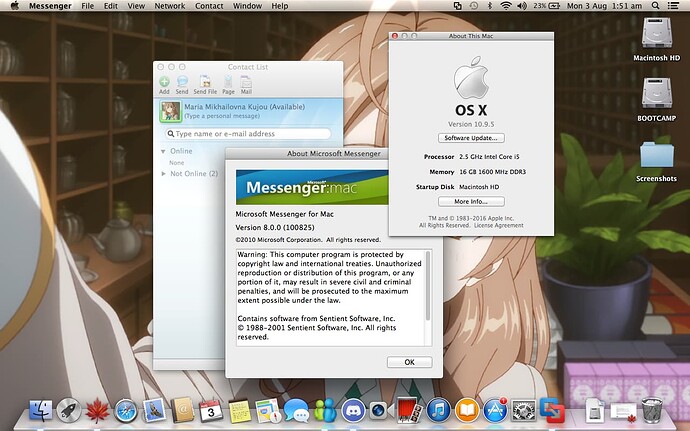This screenshot has width=690, height=431.
Task: Click Maria's profile picture in Contact List
Action: pos(170,111)
